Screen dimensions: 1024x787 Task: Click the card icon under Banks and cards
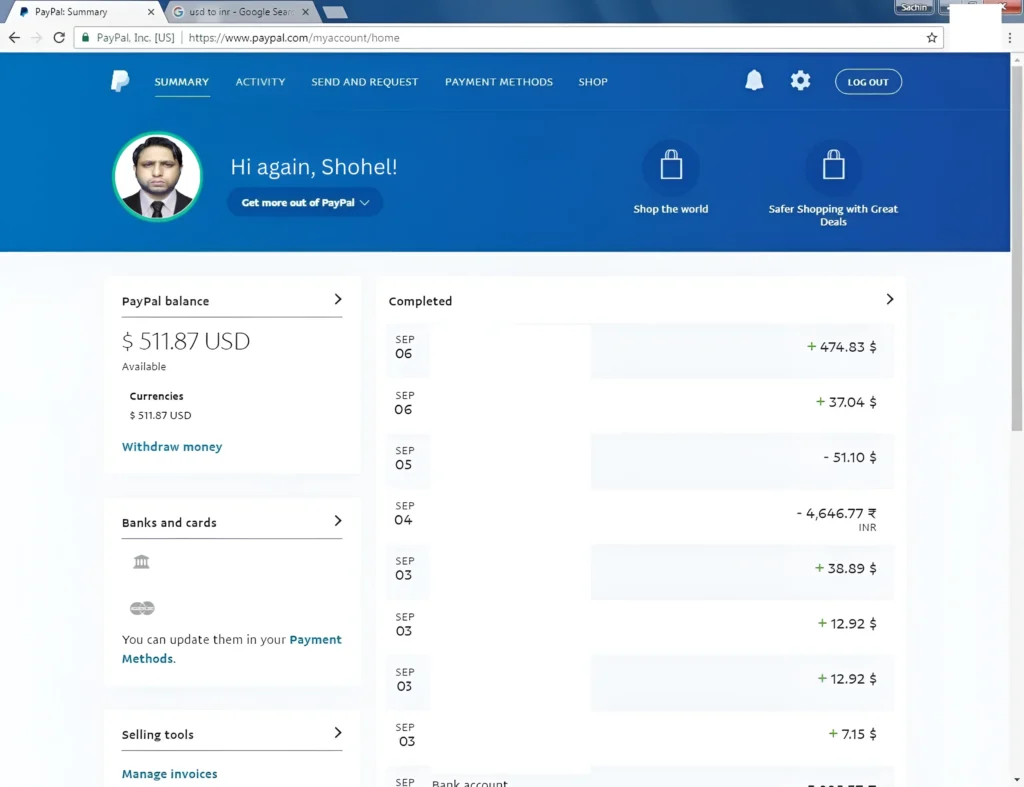coord(142,608)
